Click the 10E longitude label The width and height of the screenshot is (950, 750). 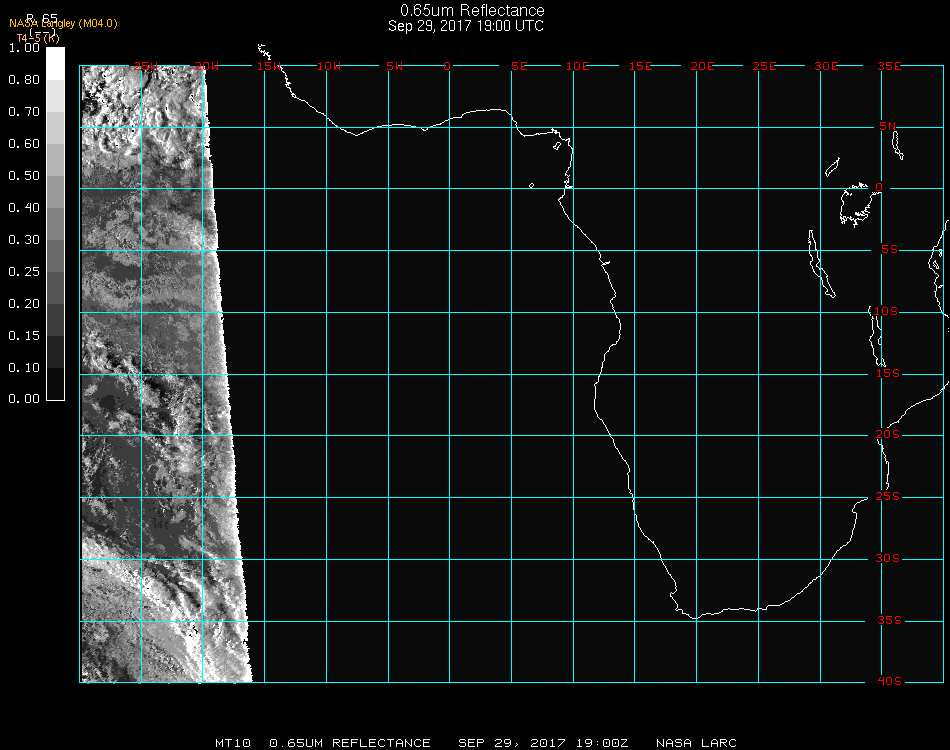click(x=578, y=66)
